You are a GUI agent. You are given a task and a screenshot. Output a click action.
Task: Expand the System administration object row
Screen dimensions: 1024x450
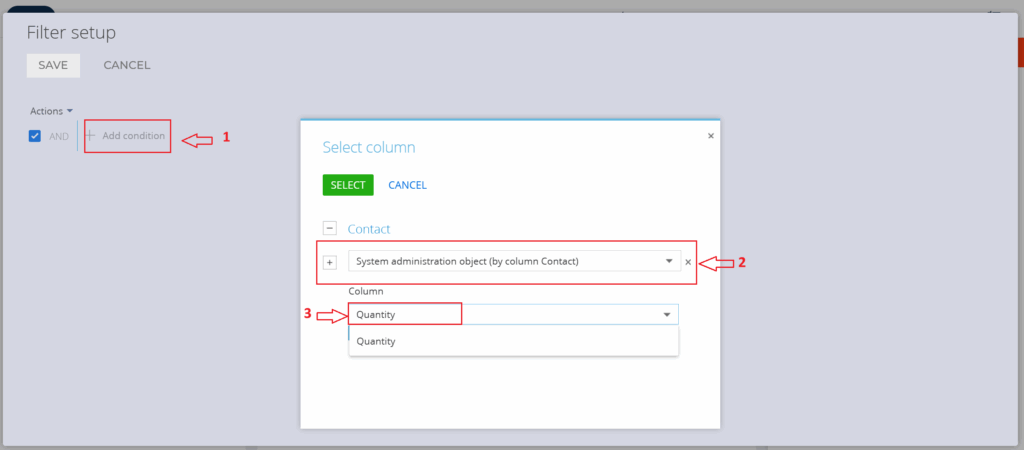(330, 262)
